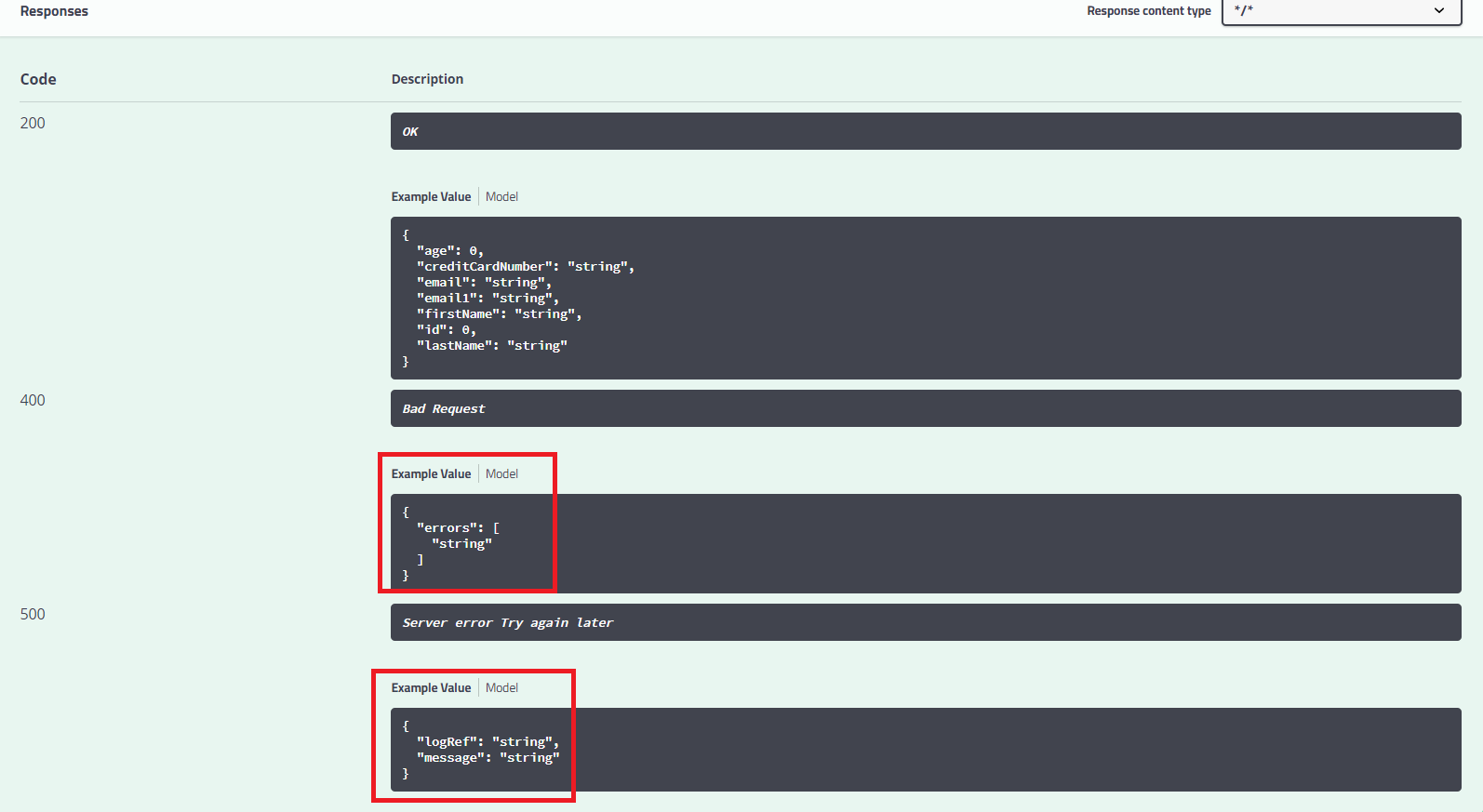Select Example Value tab under Server error
This screenshot has width=1483, height=812.
point(431,687)
